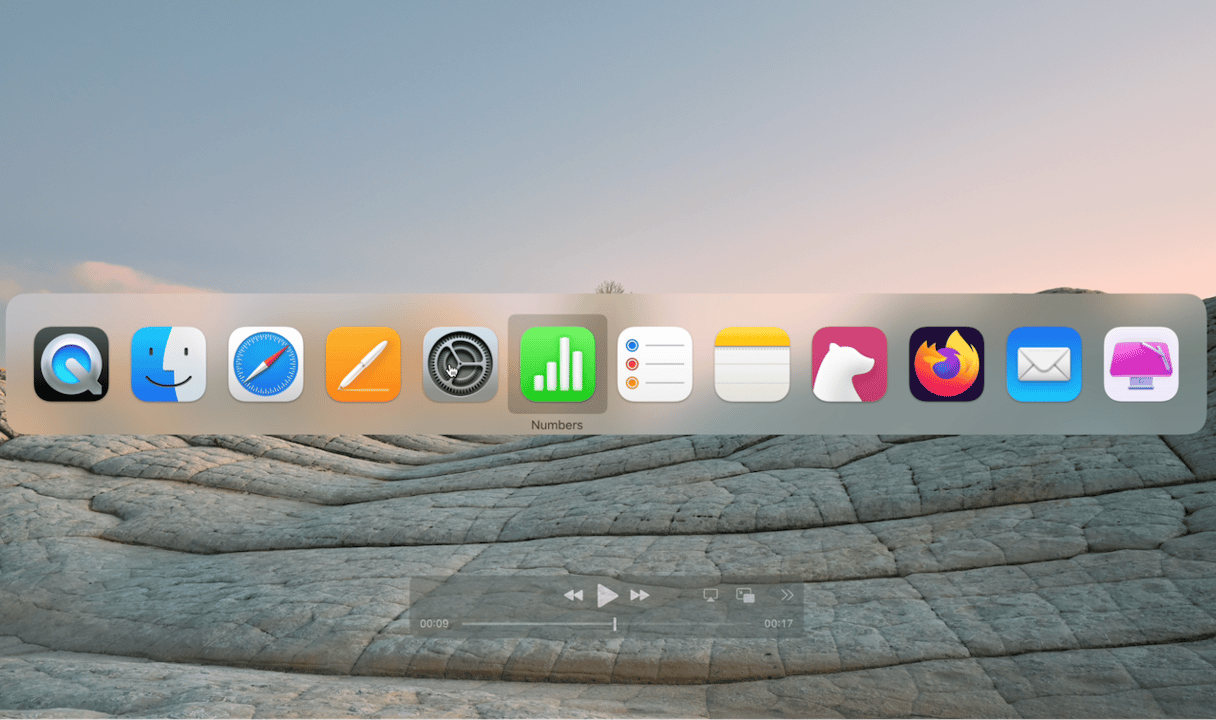This screenshot has width=1216, height=720.
Task: Switch to Safari compass icon
Action: click(x=266, y=364)
